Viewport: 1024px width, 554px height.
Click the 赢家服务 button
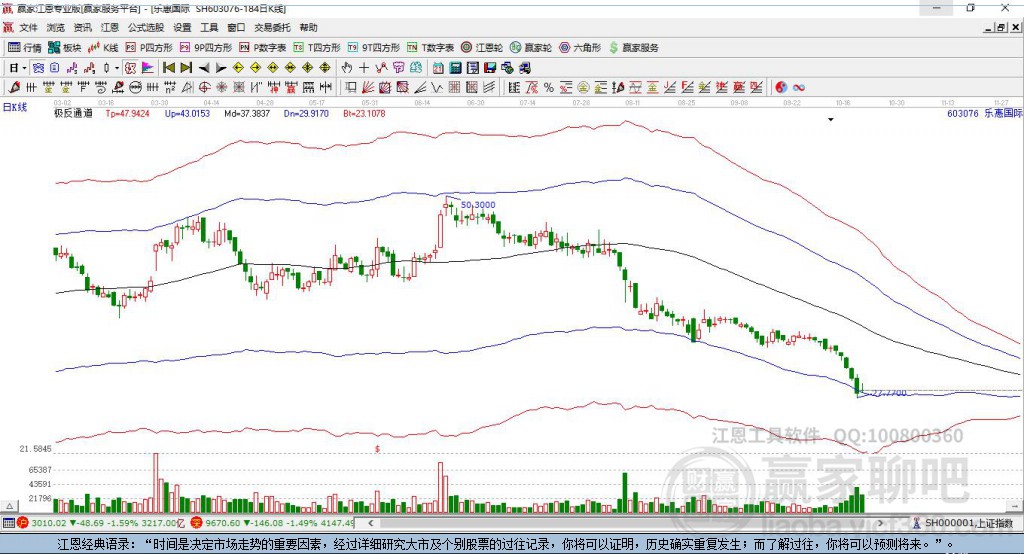[x=633, y=48]
